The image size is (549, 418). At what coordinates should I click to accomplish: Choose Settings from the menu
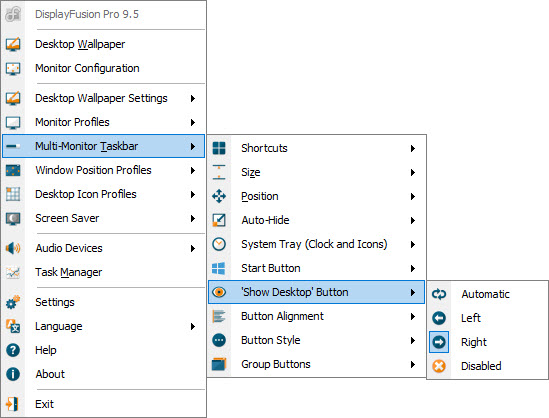tap(104, 302)
